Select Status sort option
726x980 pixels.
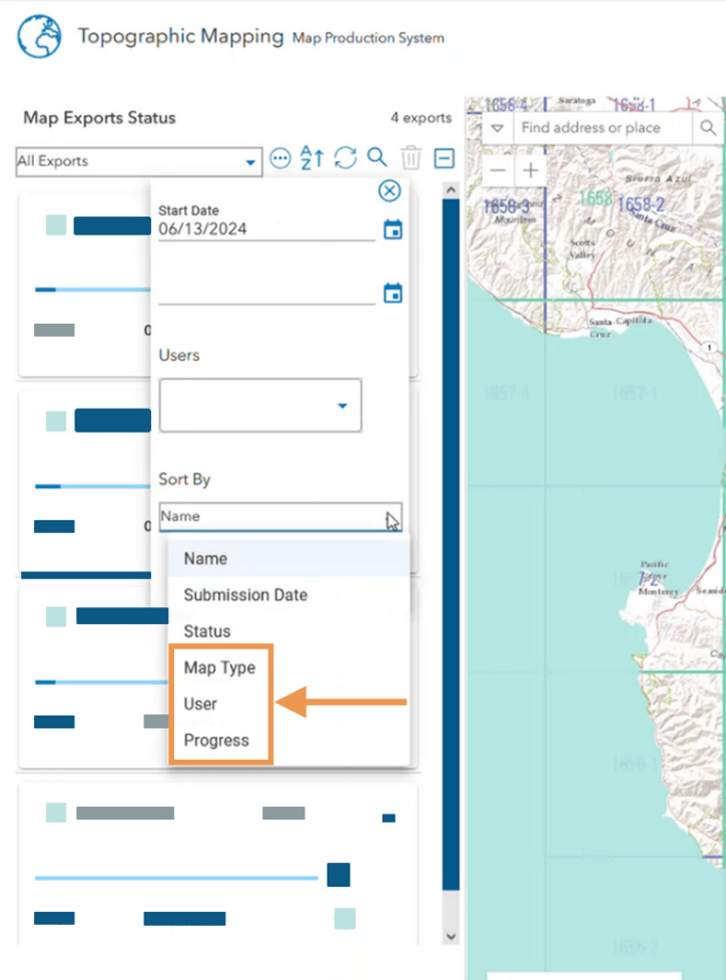(x=289, y=631)
